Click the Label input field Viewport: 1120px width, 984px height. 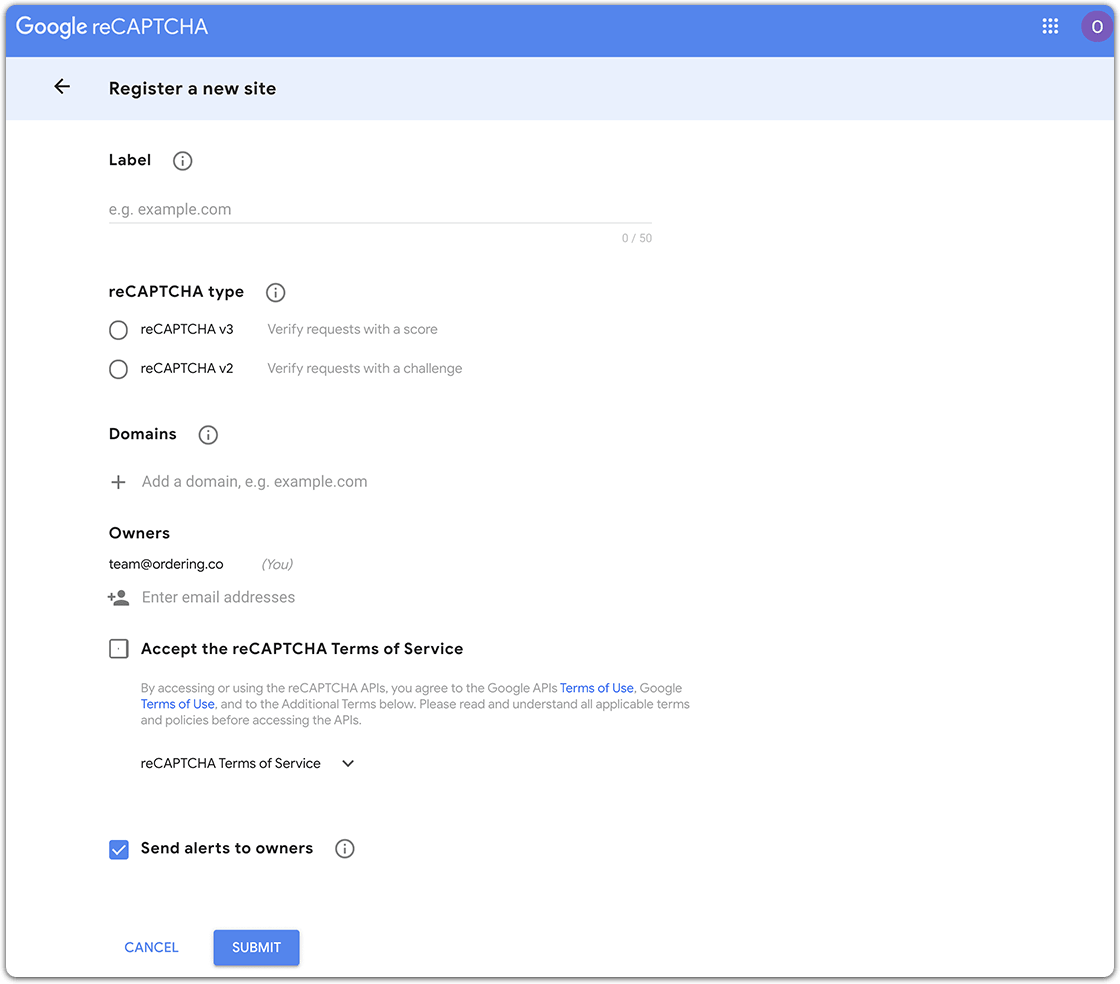point(380,209)
